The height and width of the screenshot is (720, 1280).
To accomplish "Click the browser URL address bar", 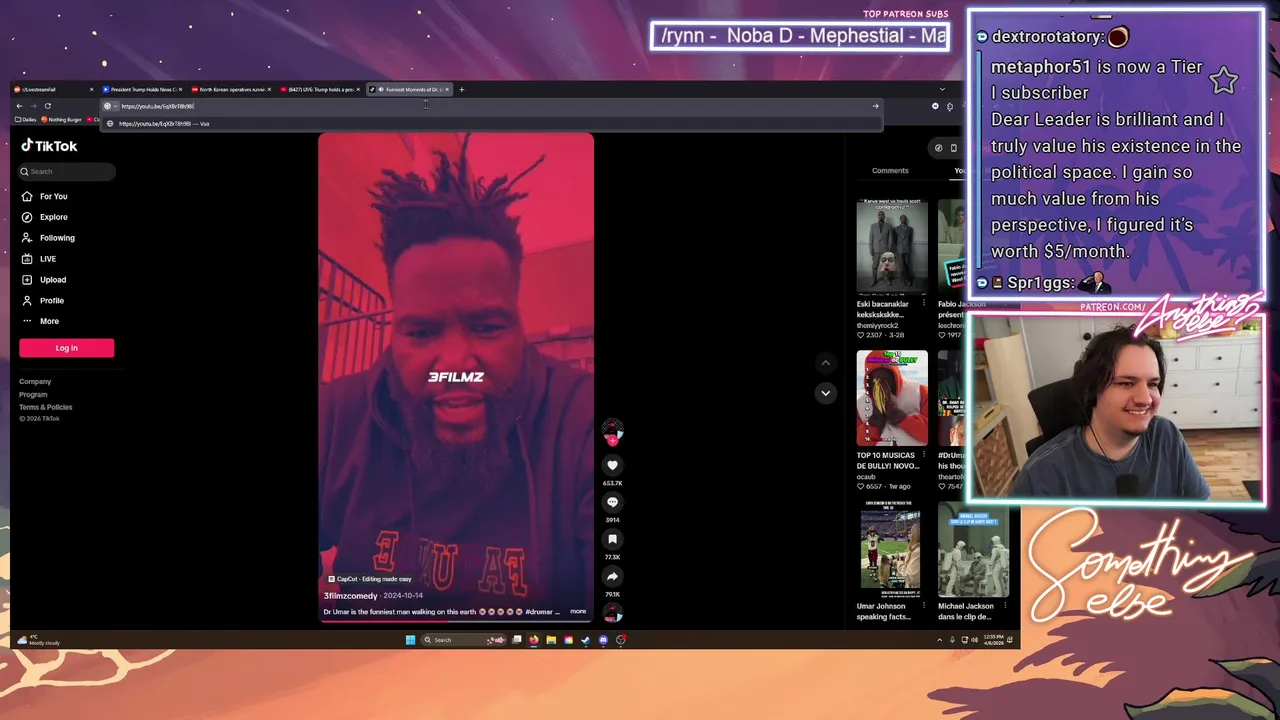I will [490, 106].
